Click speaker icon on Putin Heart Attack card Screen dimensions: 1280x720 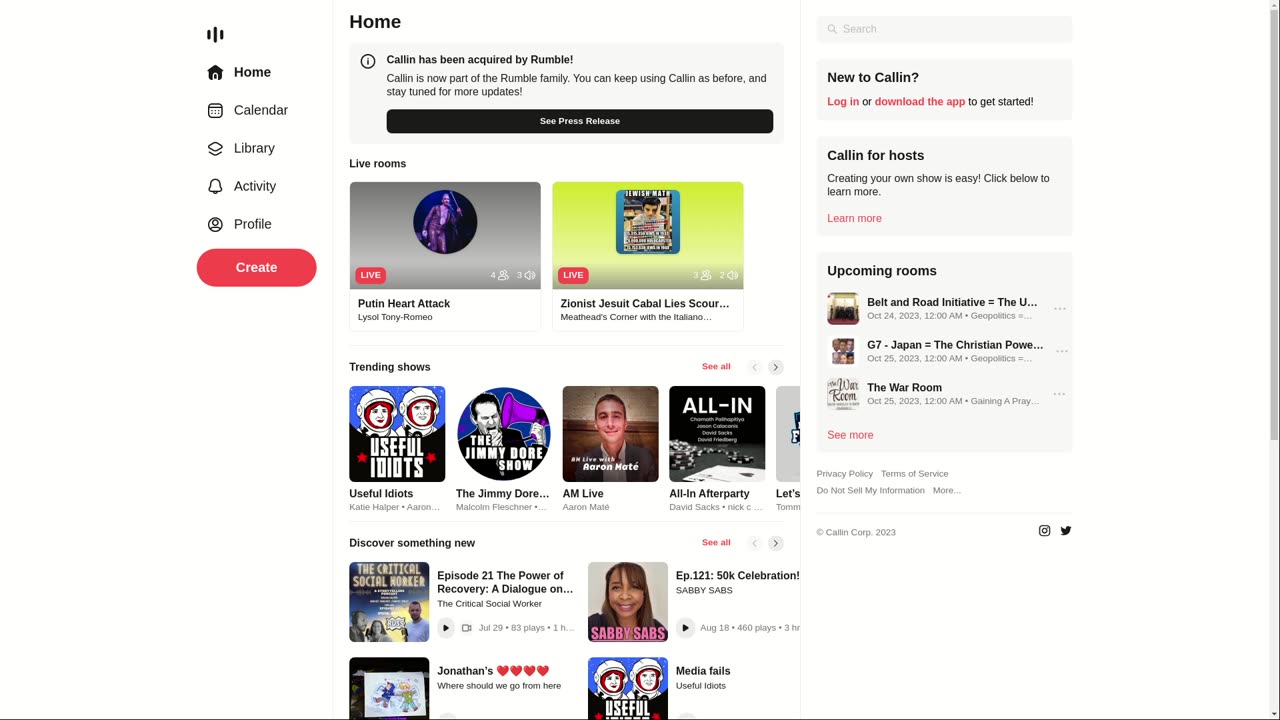(530, 275)
